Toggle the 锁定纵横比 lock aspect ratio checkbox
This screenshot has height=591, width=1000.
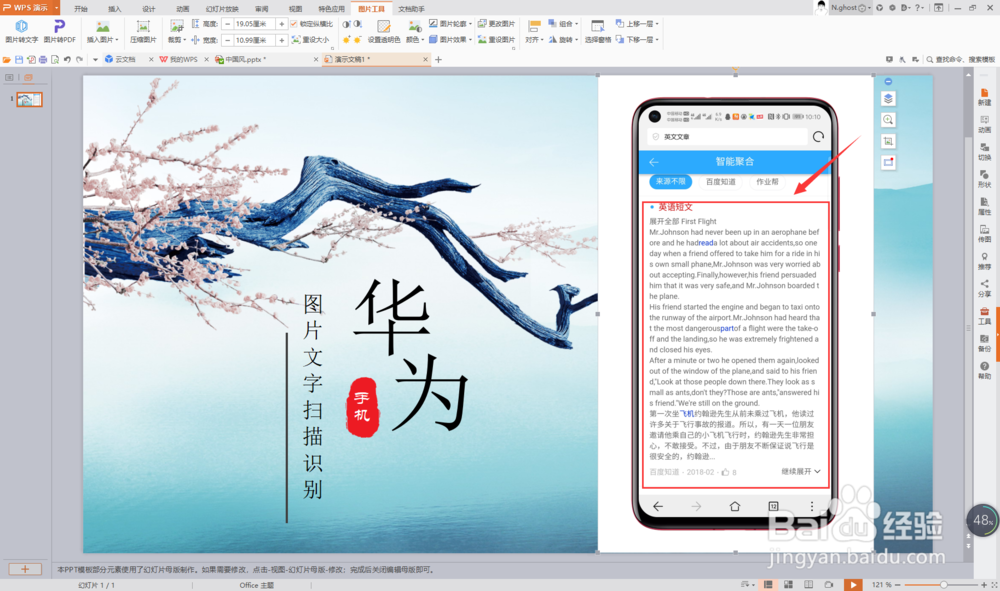294,24
